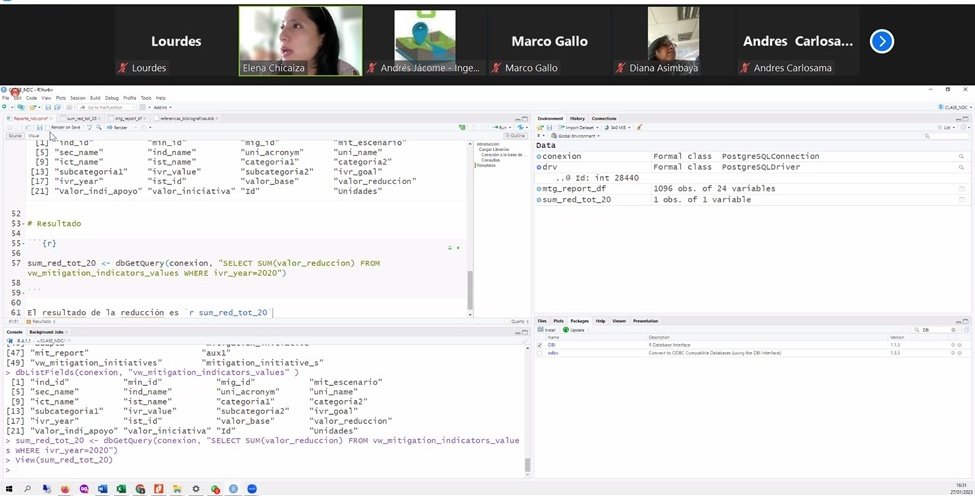Uncheck the DBI package checkbox
975x496 pixels.
pos(540,345)
